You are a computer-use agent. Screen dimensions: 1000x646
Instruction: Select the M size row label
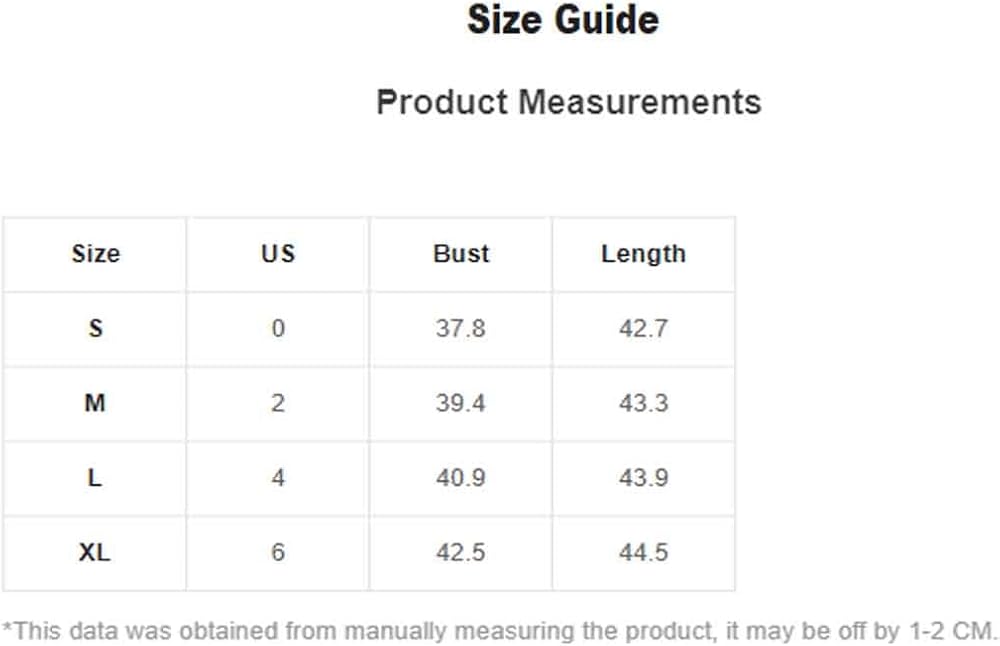click(x=95, y=403)
